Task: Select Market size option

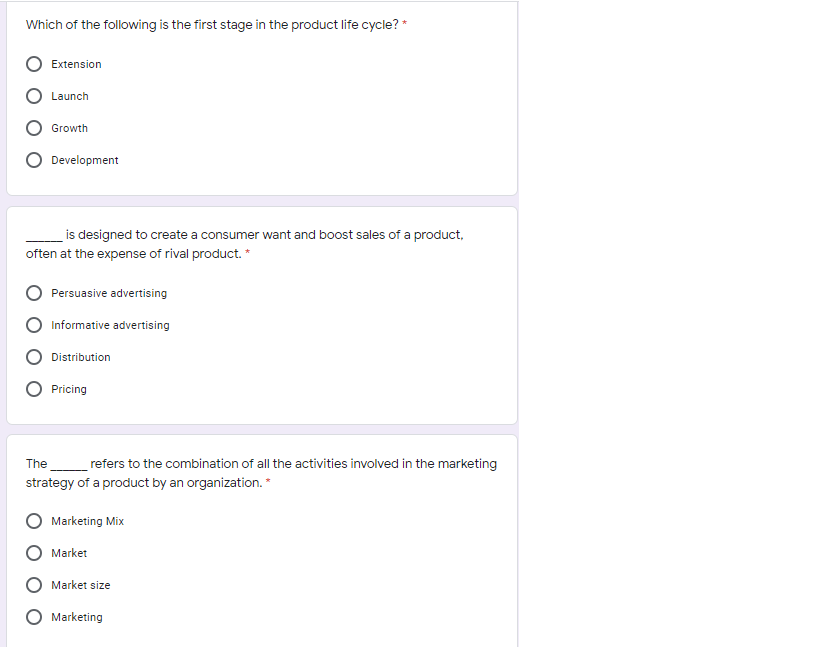Action: [33, 584]
